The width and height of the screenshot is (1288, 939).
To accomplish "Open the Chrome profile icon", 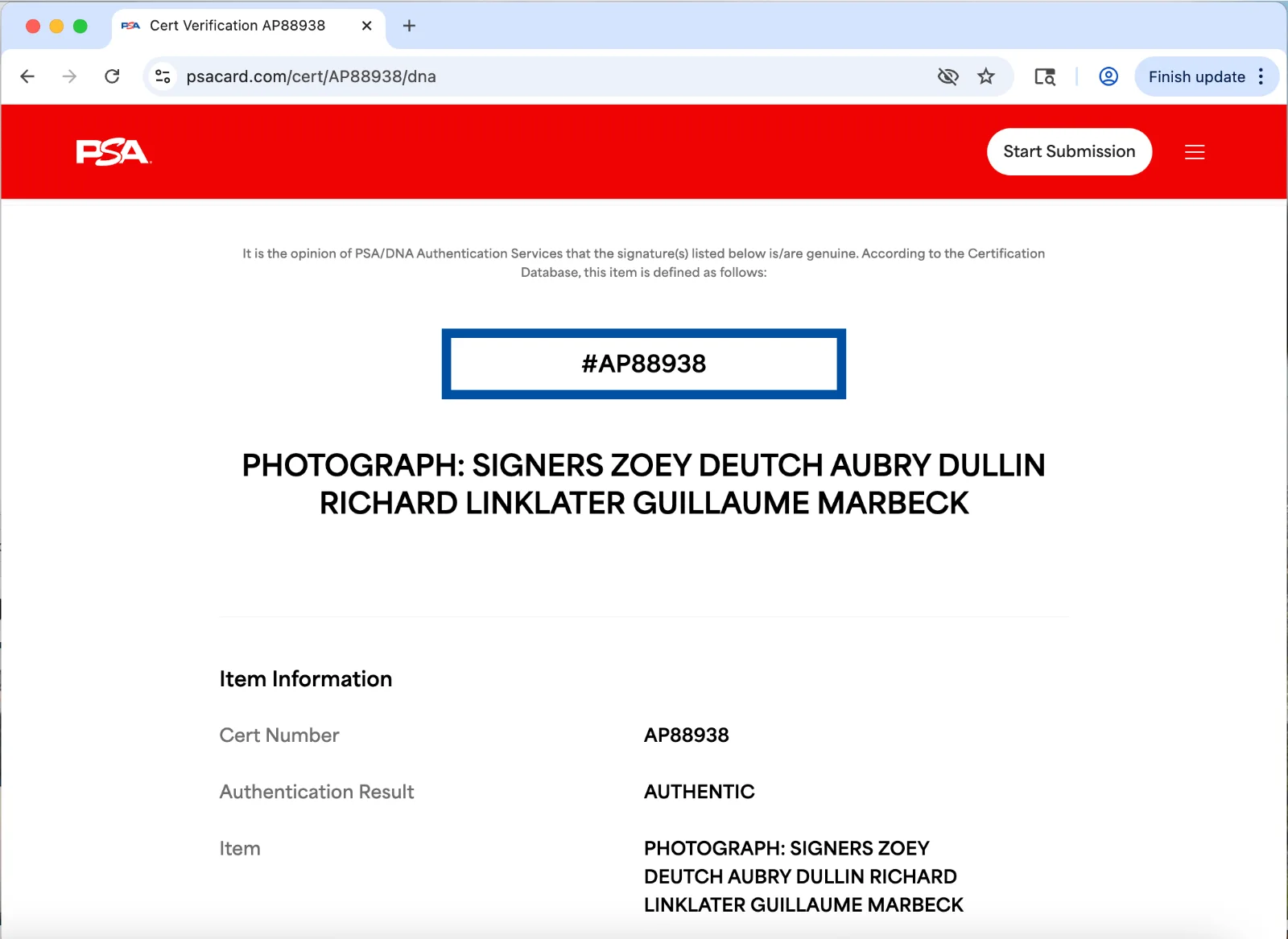I will pyautogui.click(x=1108, y=76).
